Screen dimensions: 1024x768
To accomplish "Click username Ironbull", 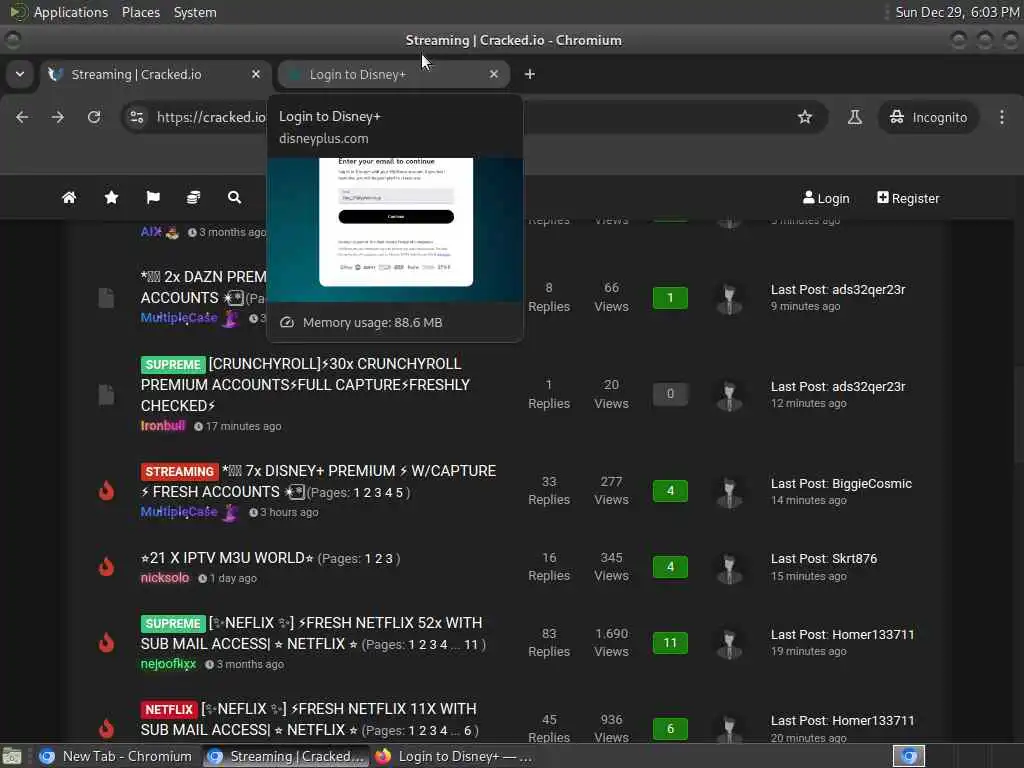I will [163, 426].
